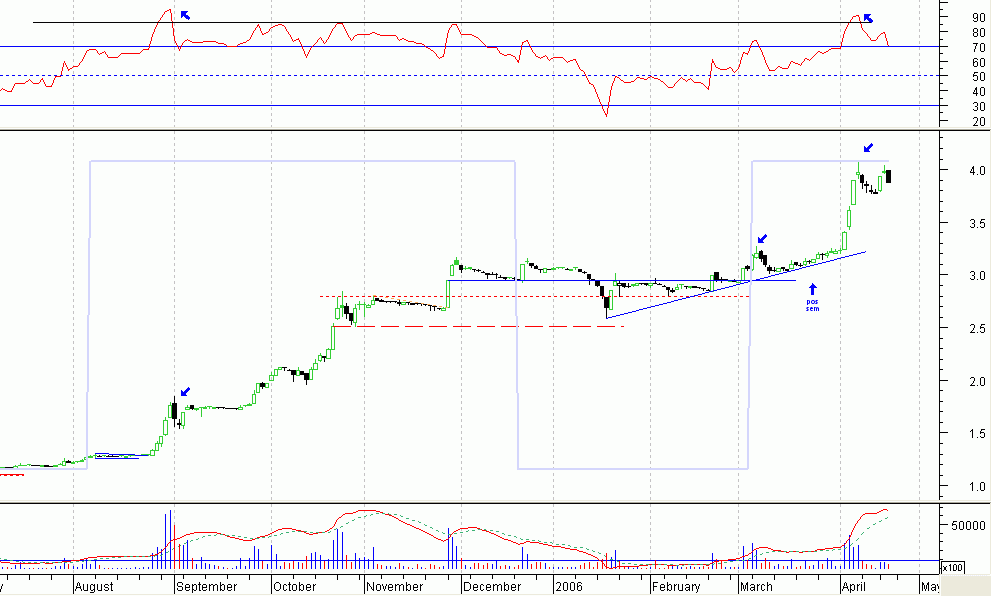Click the 50000 volume scale value
Screen dimensions: 991x596
point(968,525)
